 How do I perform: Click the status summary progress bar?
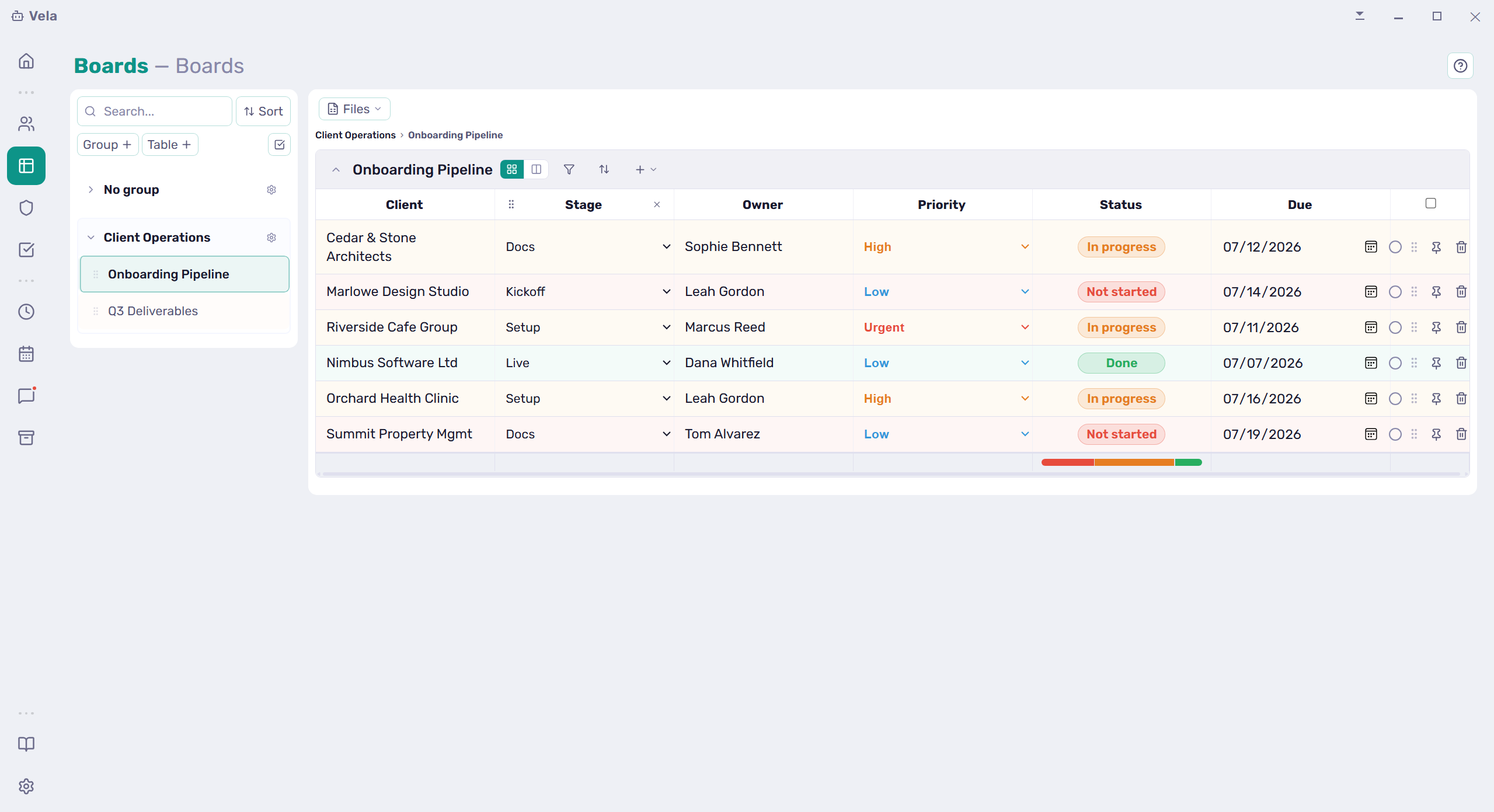click(x=1121, y=462)
